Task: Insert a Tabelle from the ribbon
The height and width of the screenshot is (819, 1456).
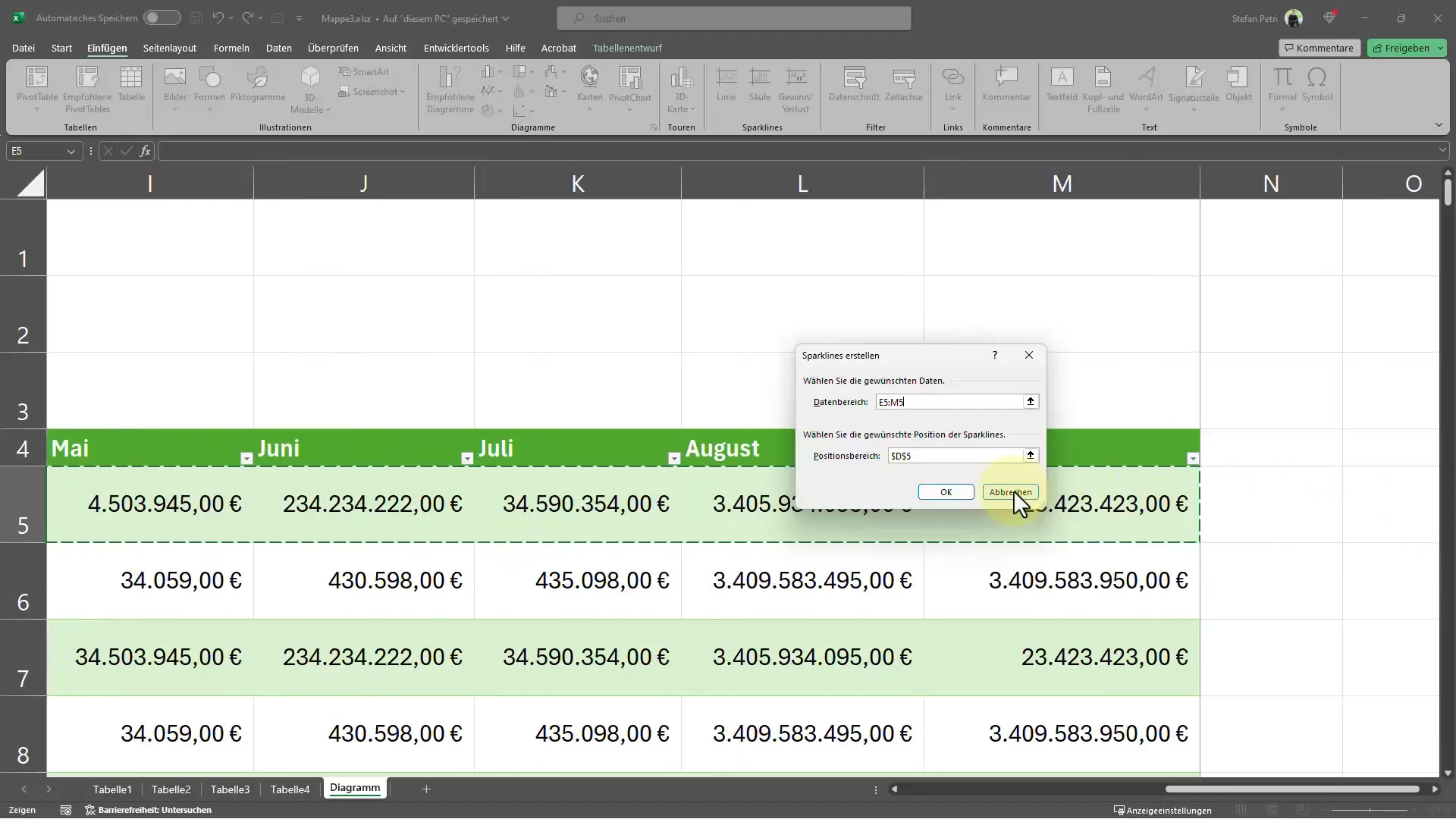Action: (x=131, y=84)
